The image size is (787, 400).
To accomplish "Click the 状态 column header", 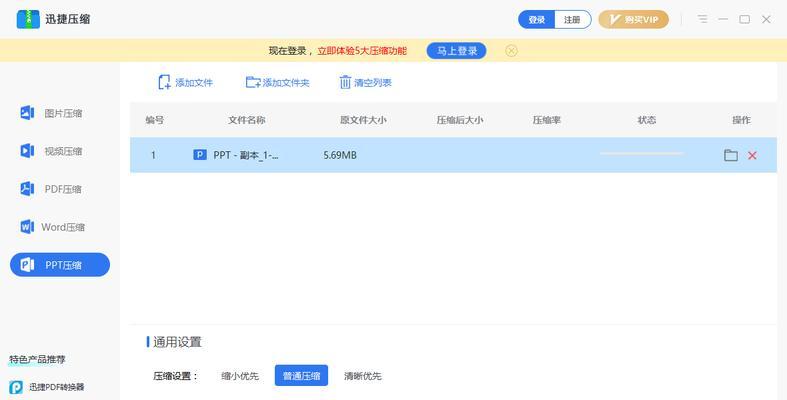I will (646, 120).
